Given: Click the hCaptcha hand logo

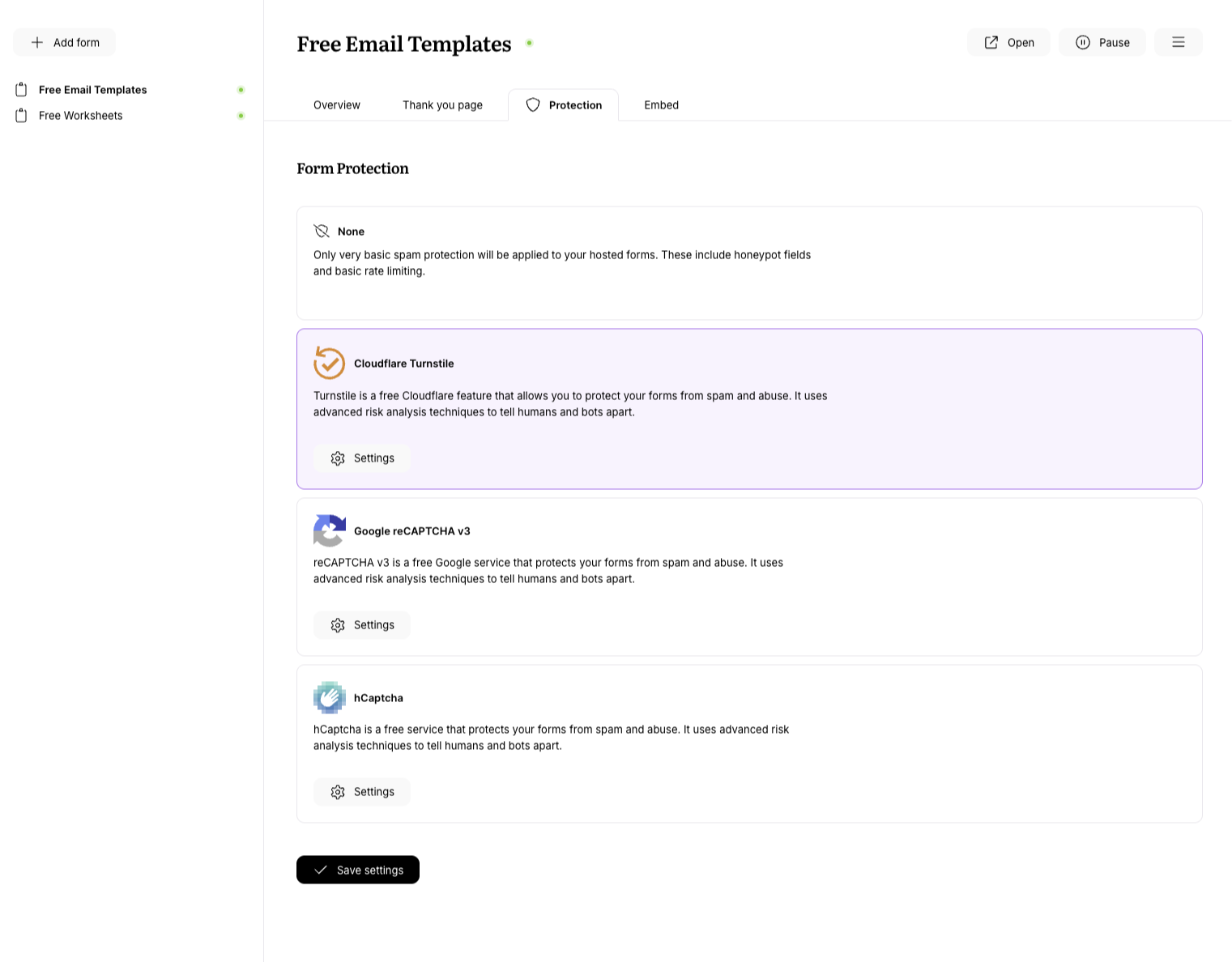Looking at the screenshot, I should click(329, 697).
